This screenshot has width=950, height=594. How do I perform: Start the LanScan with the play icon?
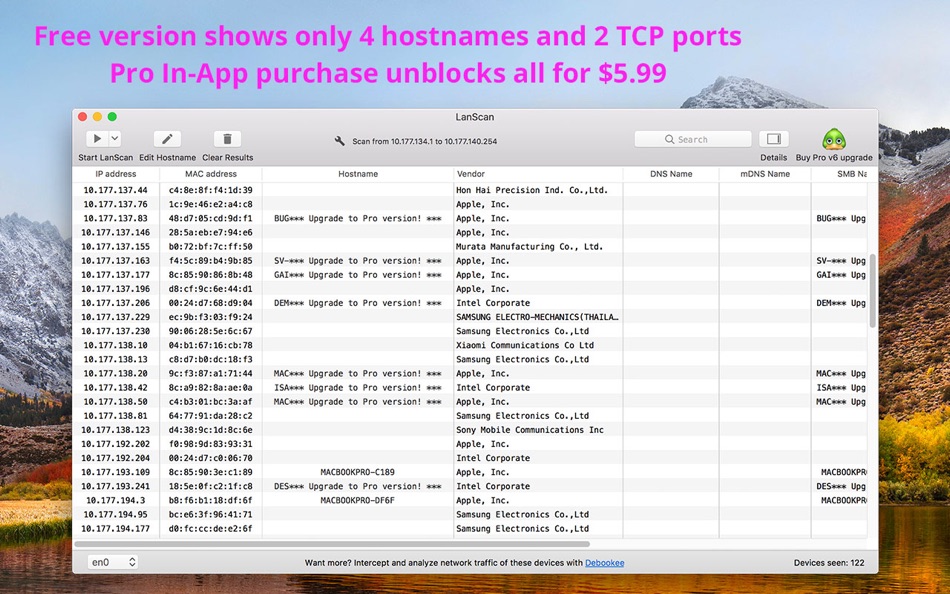(97, 139)
